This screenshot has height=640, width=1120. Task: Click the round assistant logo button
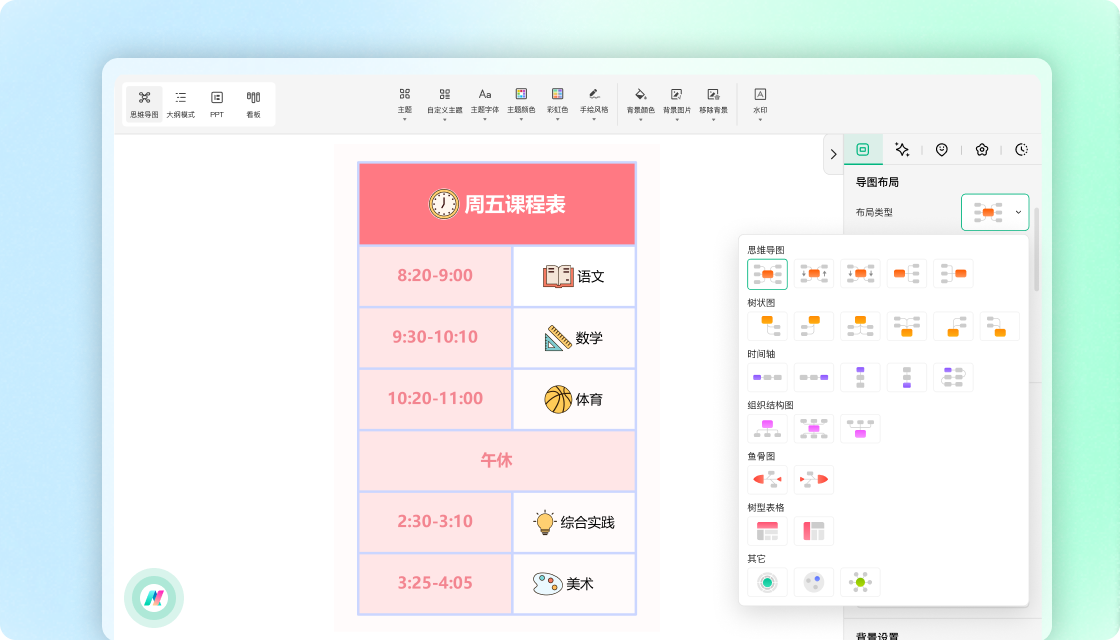154,598
